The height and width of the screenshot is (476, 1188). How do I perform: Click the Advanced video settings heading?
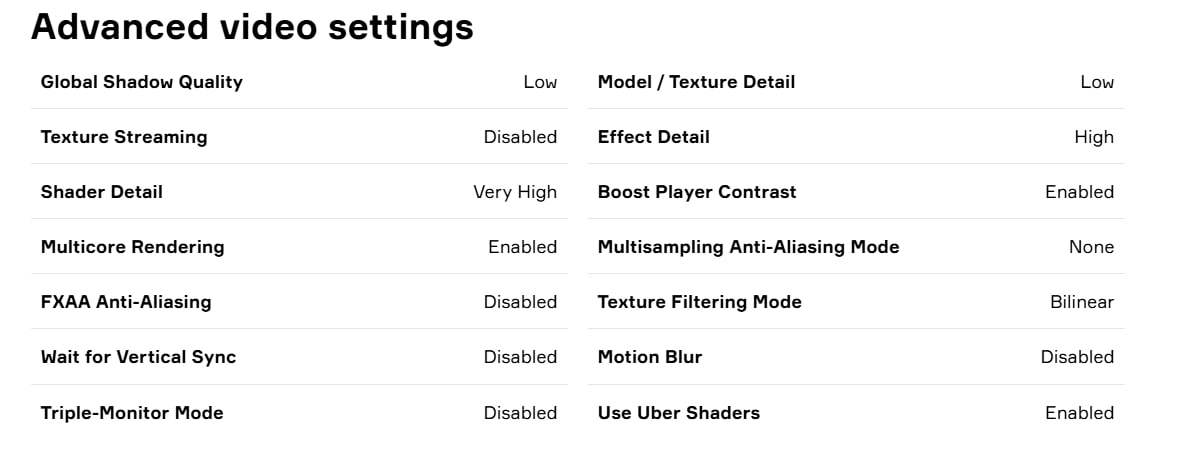252,27
